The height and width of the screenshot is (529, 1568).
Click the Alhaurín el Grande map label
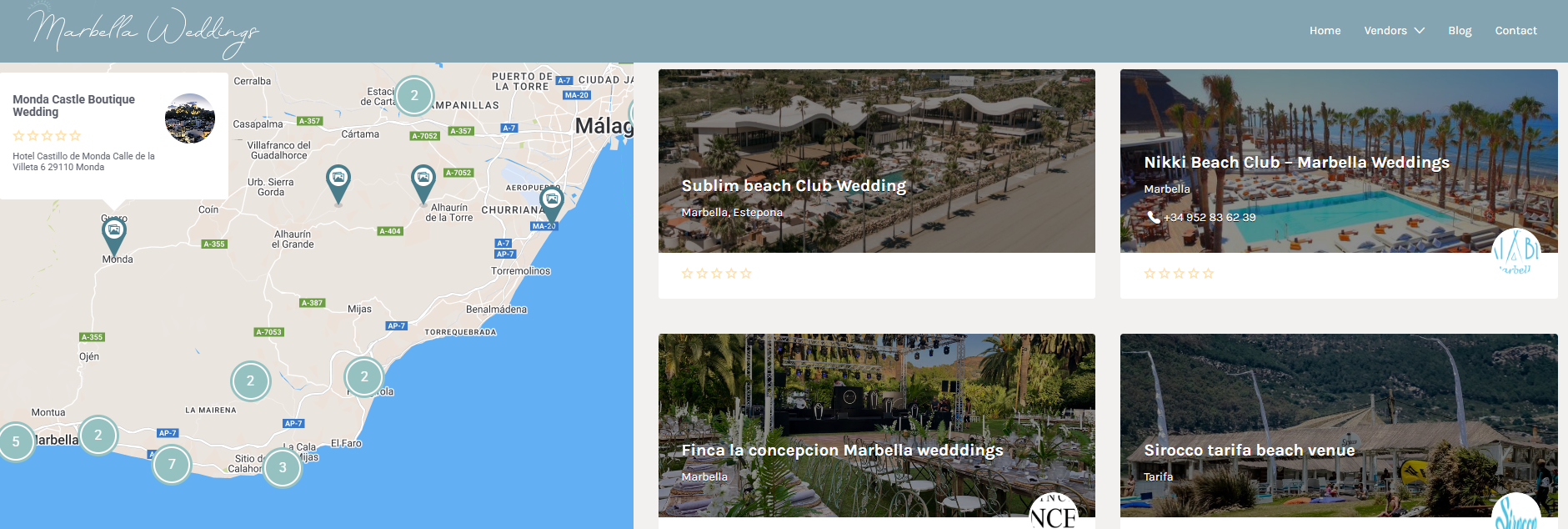point(293,239)
